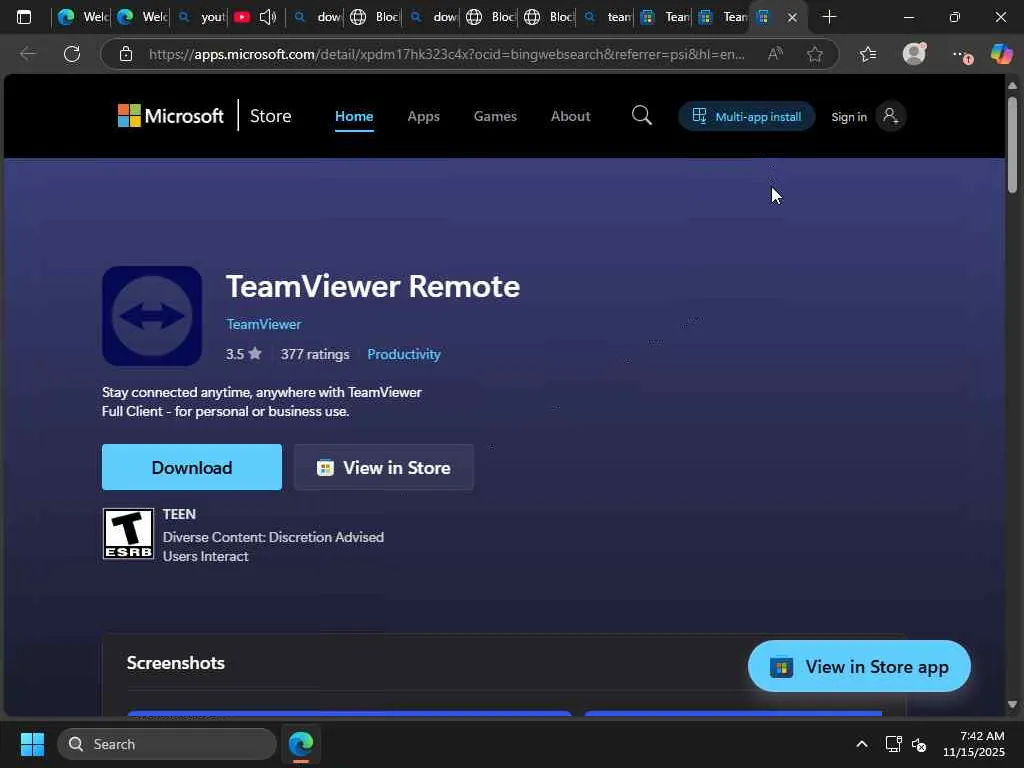This screenshot has width=1024, height=768.
Task: Click the scrollbar down arrow
Action: tap(1012, 704)
